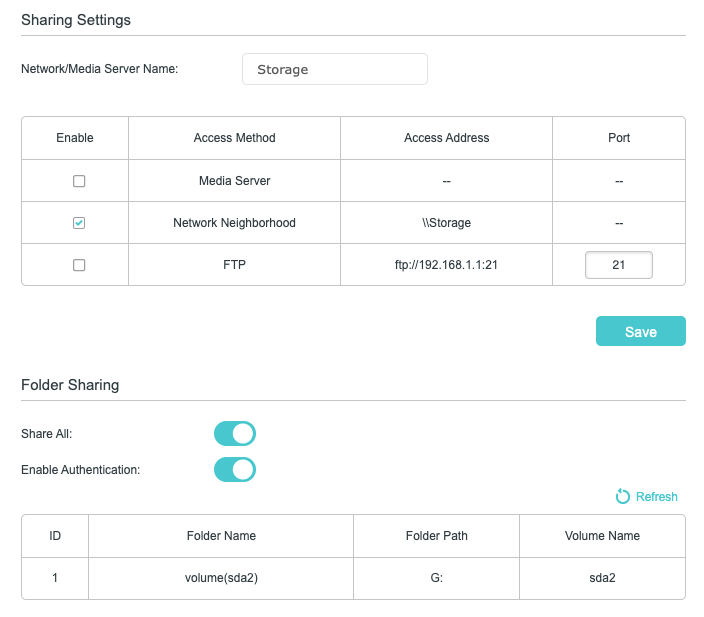Select the volume(sda2) folder name cell
704x617 pixels.
(221, 578)
